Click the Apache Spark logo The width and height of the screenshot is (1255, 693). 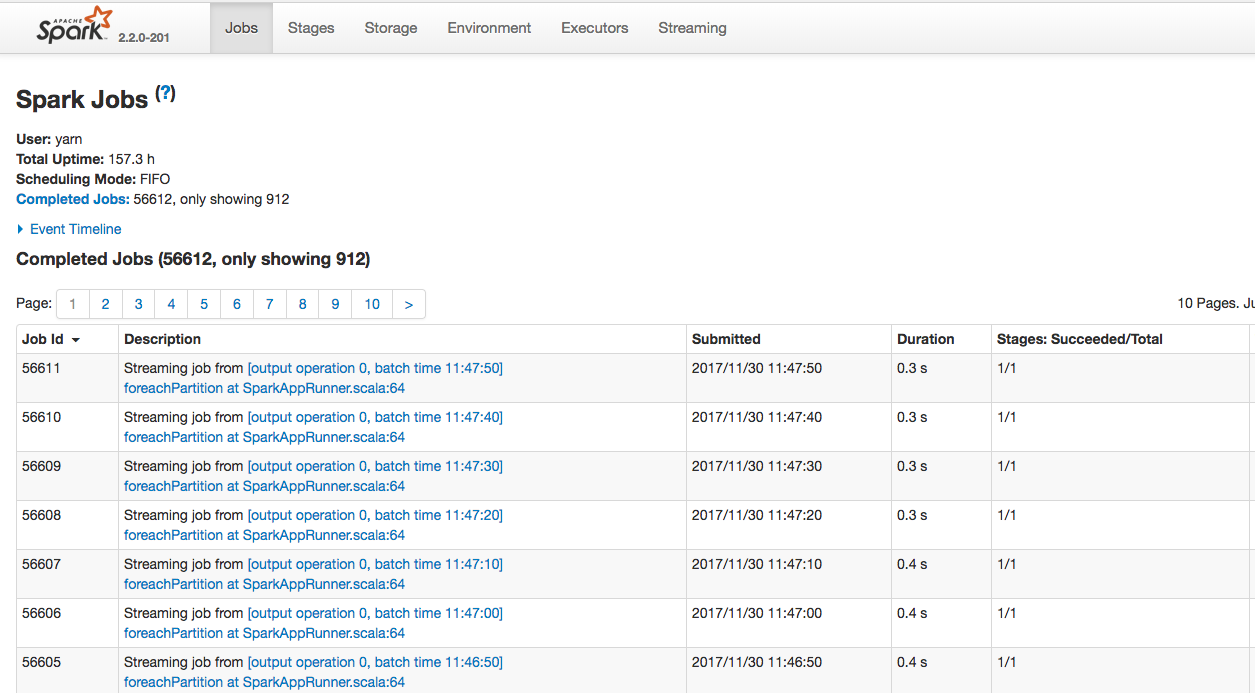72,26
